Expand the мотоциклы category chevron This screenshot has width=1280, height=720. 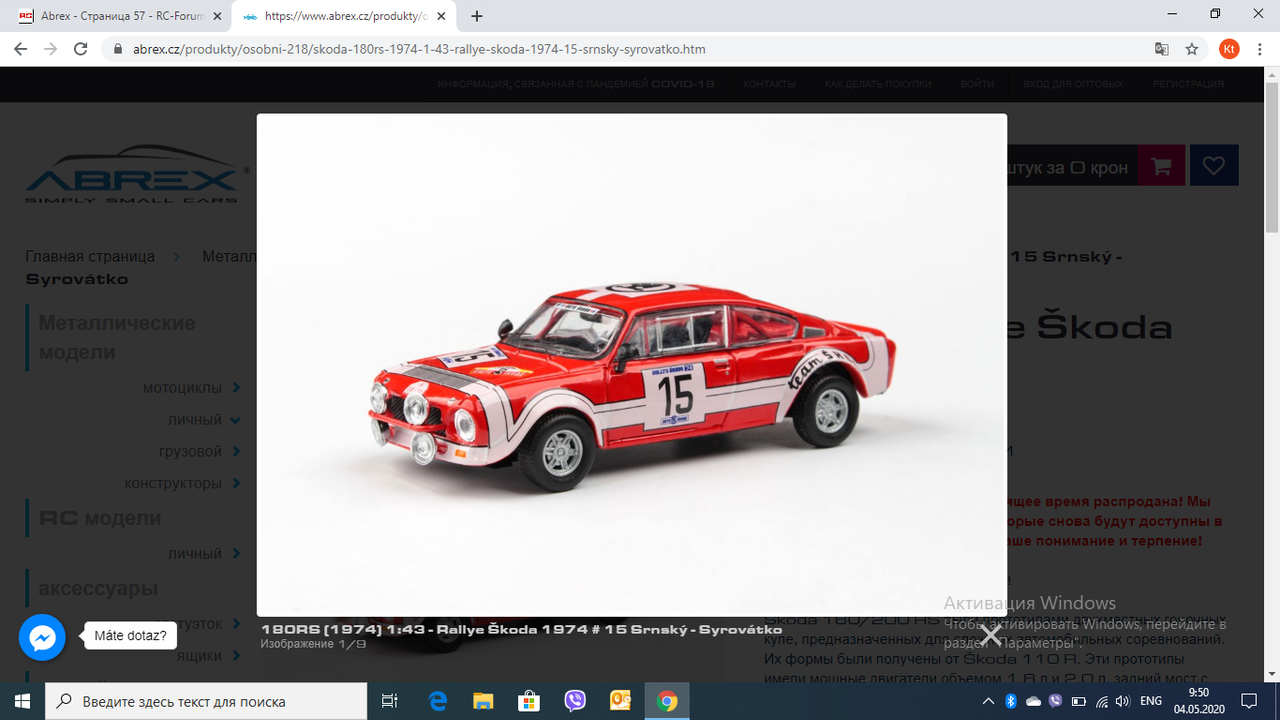click(236, 387)
